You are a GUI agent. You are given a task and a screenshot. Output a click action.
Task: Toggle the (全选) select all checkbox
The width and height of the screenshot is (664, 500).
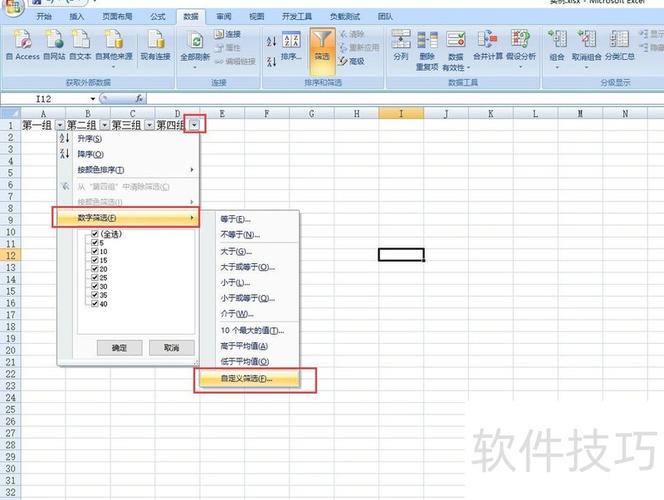click(95, 234)
